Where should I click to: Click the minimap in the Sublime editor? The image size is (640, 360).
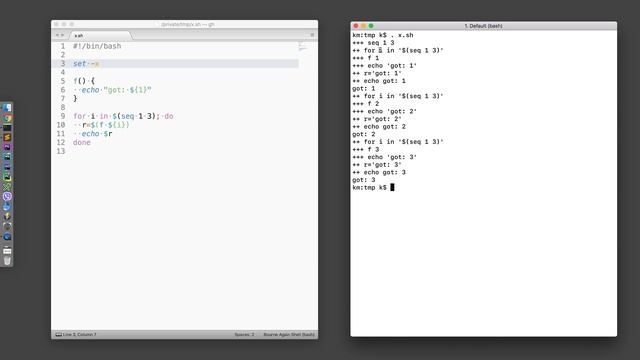tap(302, 47)
